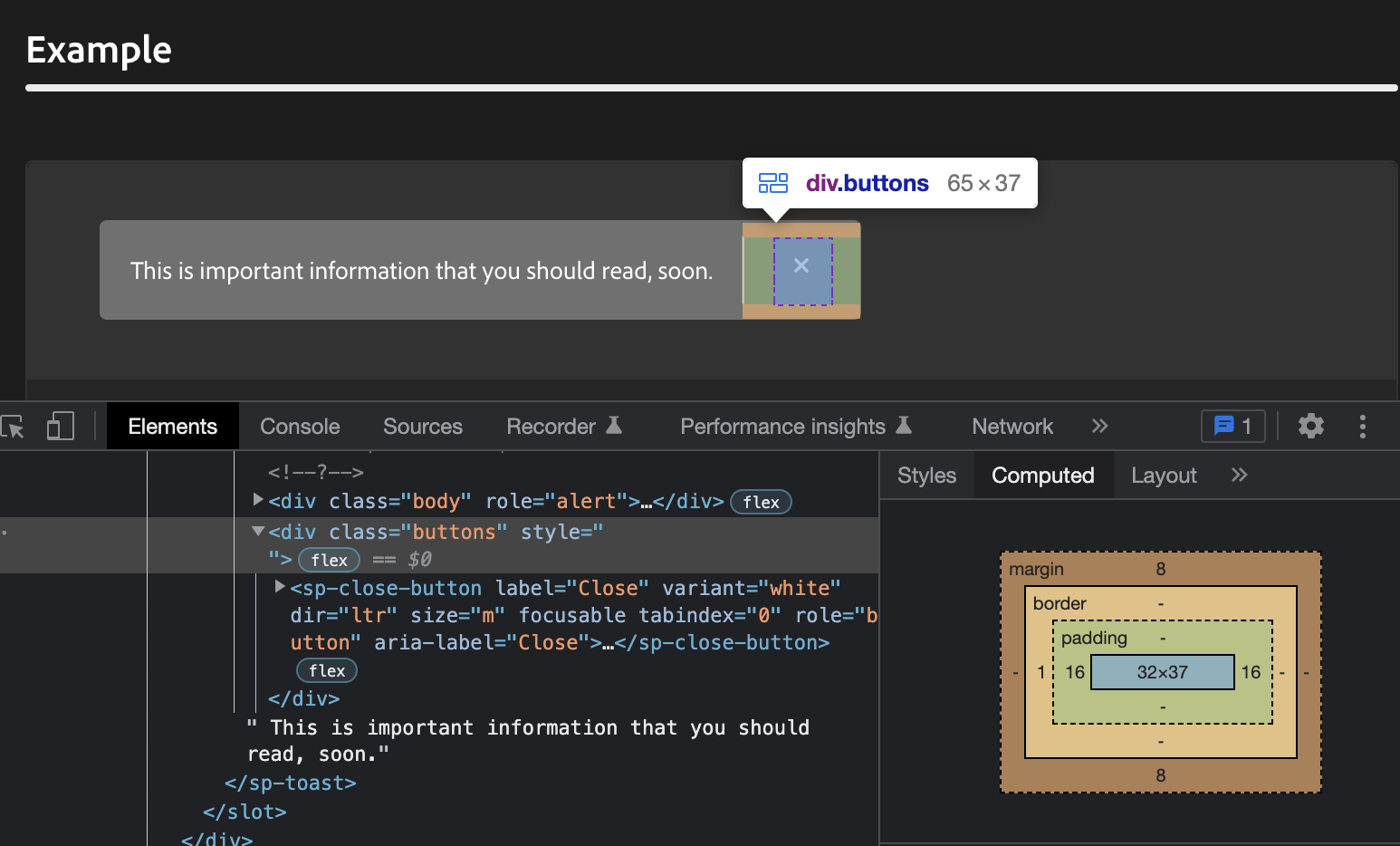
Task: Open the Network tab
Action: (x=1012, y=427)
